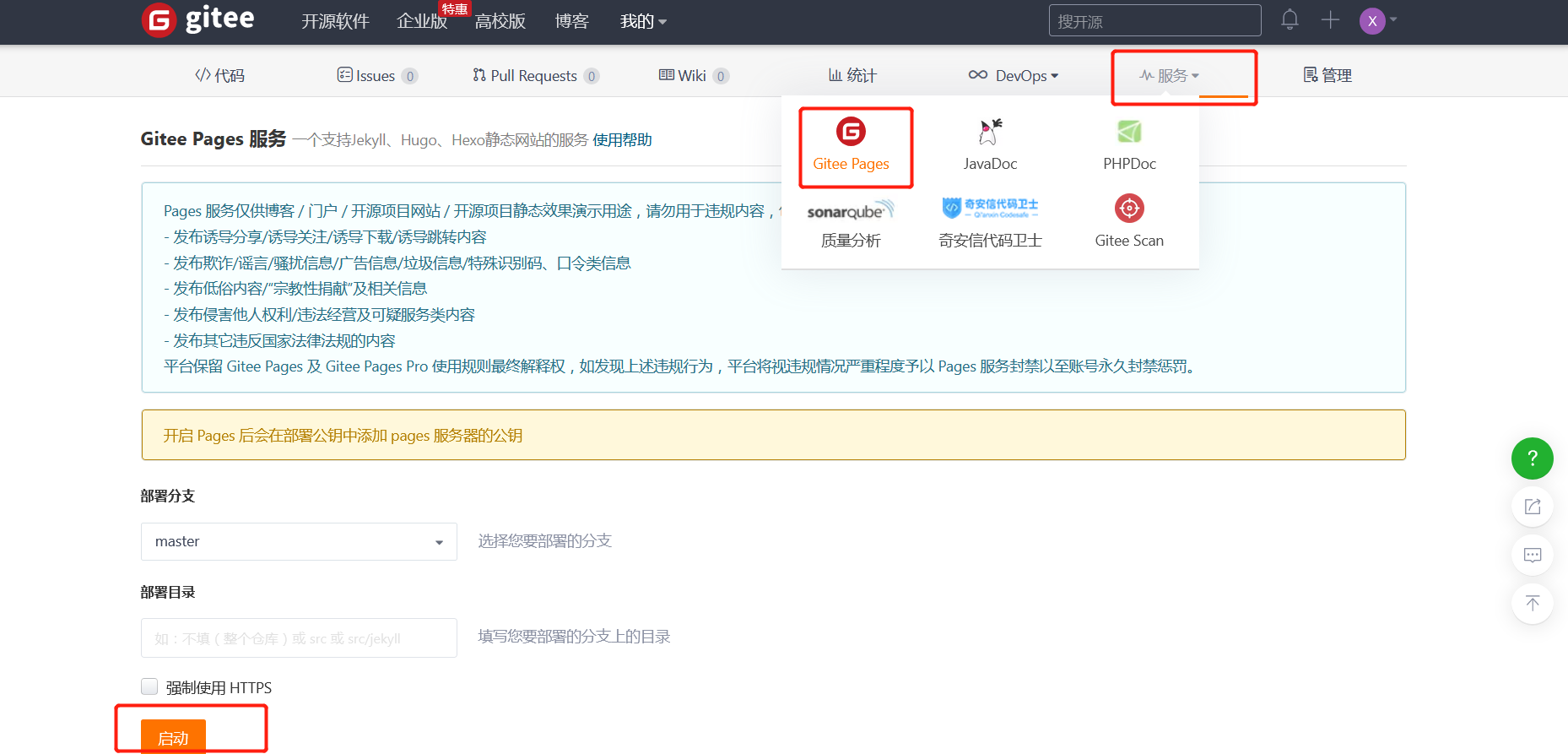The width and height of the screenshot is (1568, 754).
Task: Open 高校版 in top navigation
Action: pyautogui.click(x=500, y=21)
